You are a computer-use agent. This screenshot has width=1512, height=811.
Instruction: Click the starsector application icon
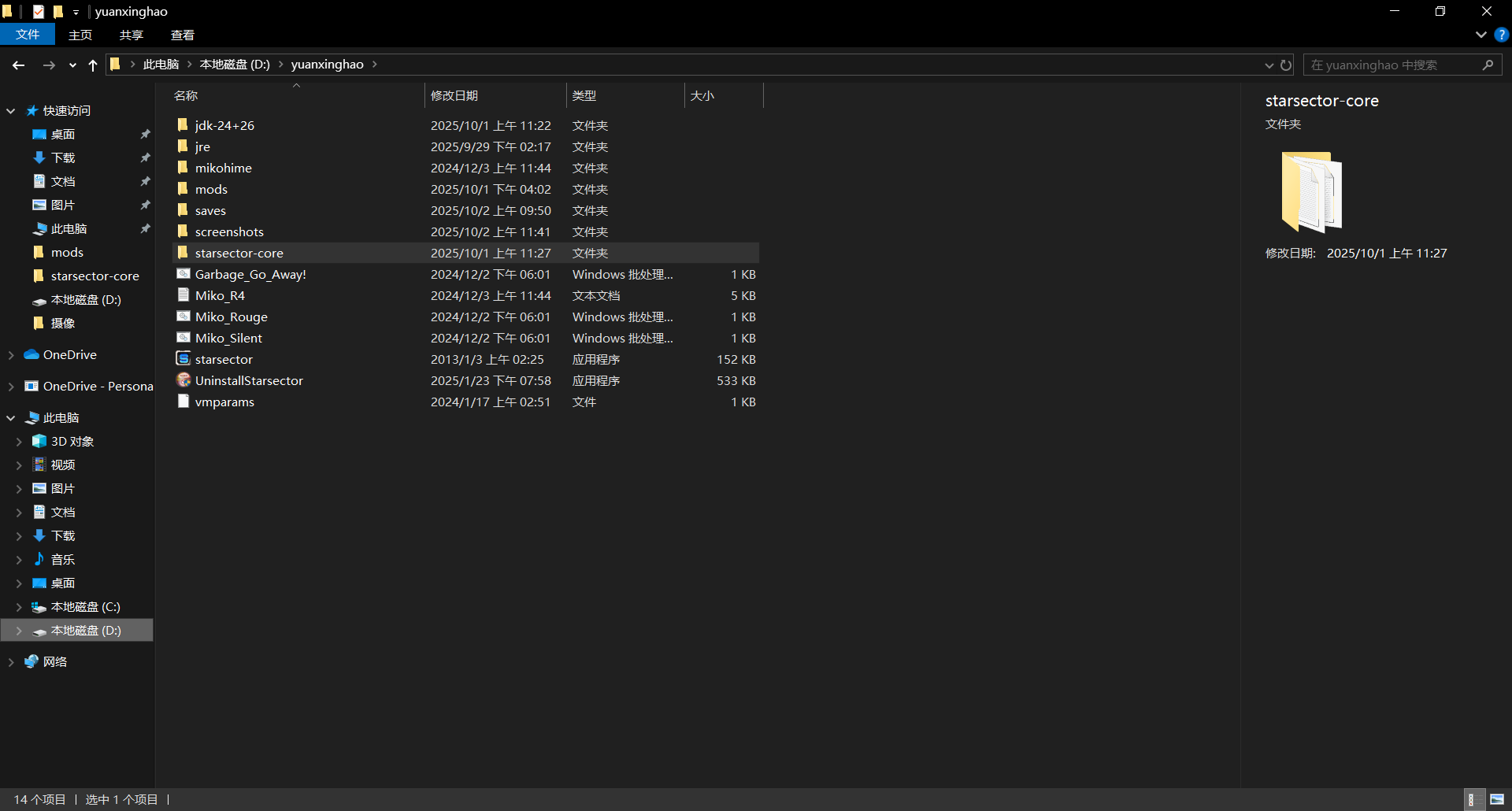click(x=183, y=359)
